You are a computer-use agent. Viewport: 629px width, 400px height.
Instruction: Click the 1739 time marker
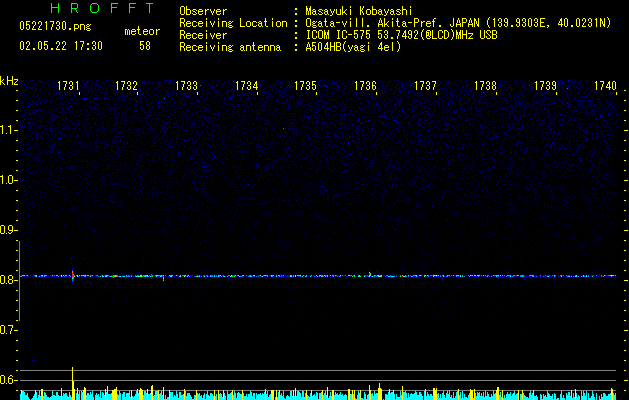545,86
